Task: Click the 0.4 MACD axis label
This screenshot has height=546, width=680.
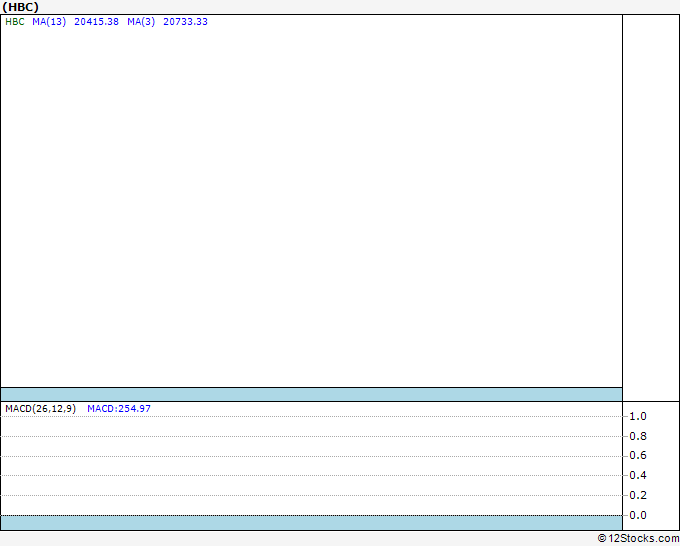Action: [x=638, y=475]
